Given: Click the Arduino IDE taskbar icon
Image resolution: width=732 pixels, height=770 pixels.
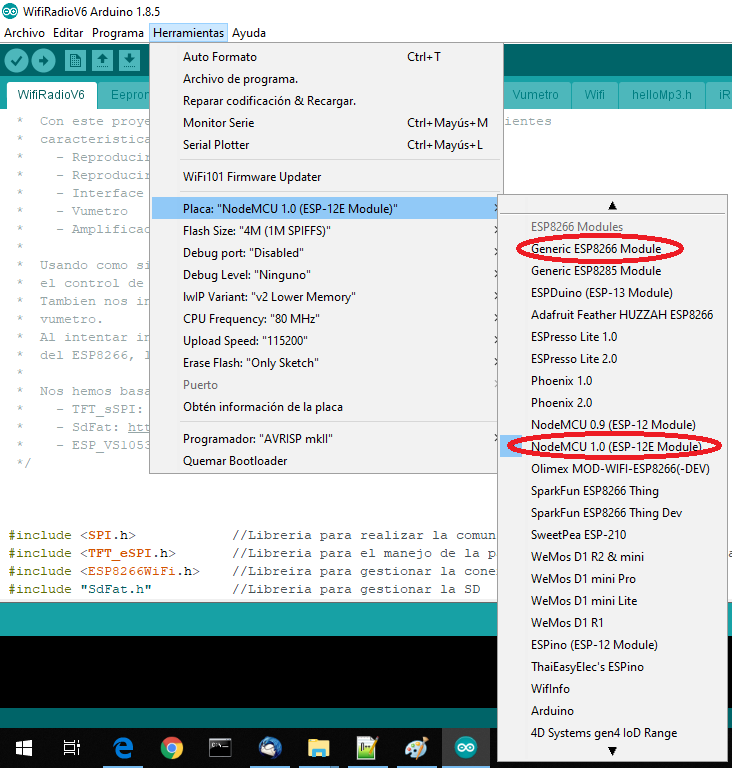Looking at the screenshot, I should click(x=465, y=748).
